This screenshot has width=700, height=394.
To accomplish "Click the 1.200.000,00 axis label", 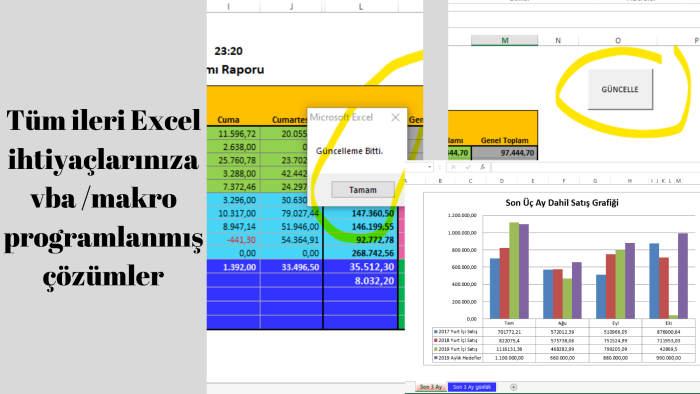I will [x=462, y=216].
